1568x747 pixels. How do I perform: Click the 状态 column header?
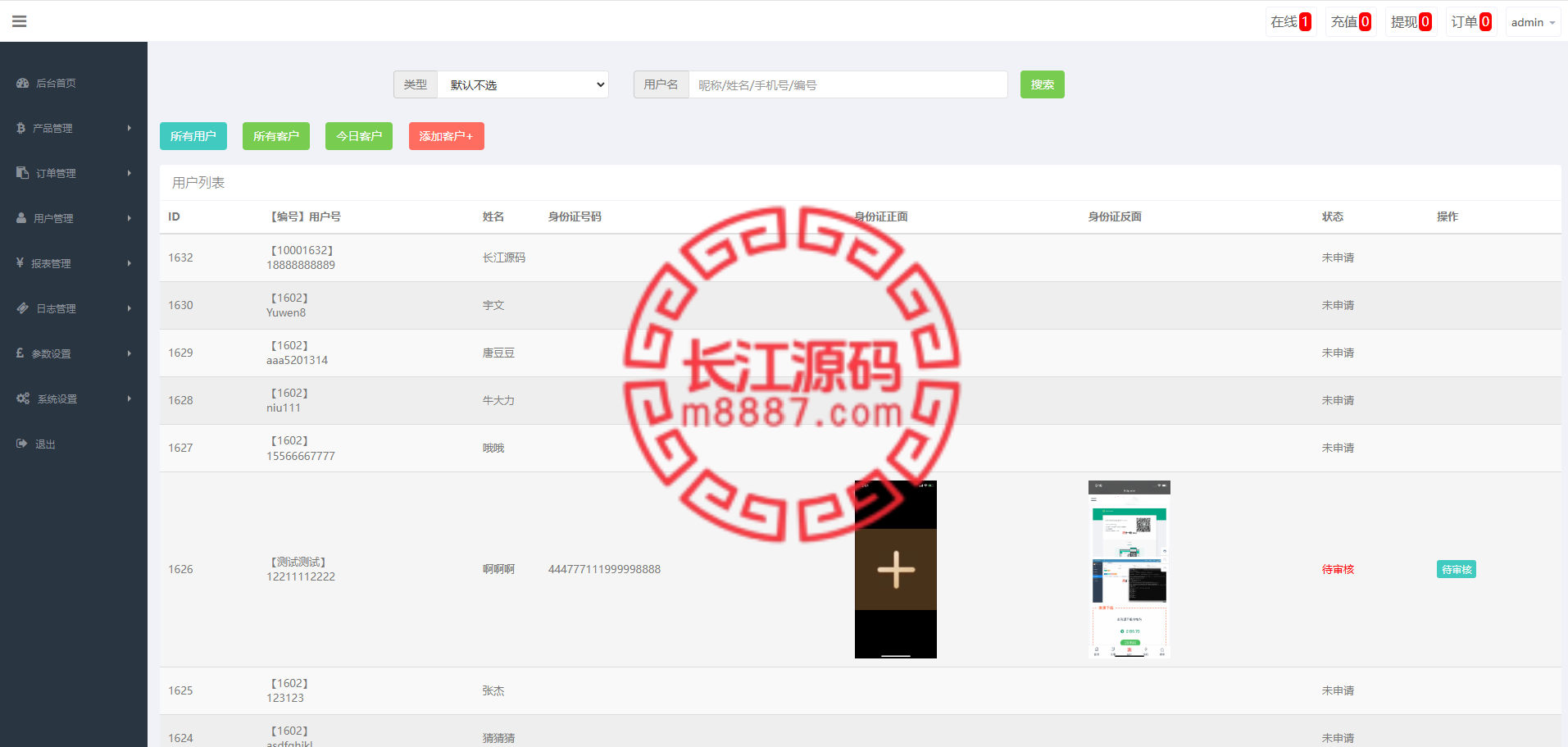point(1333,216)
